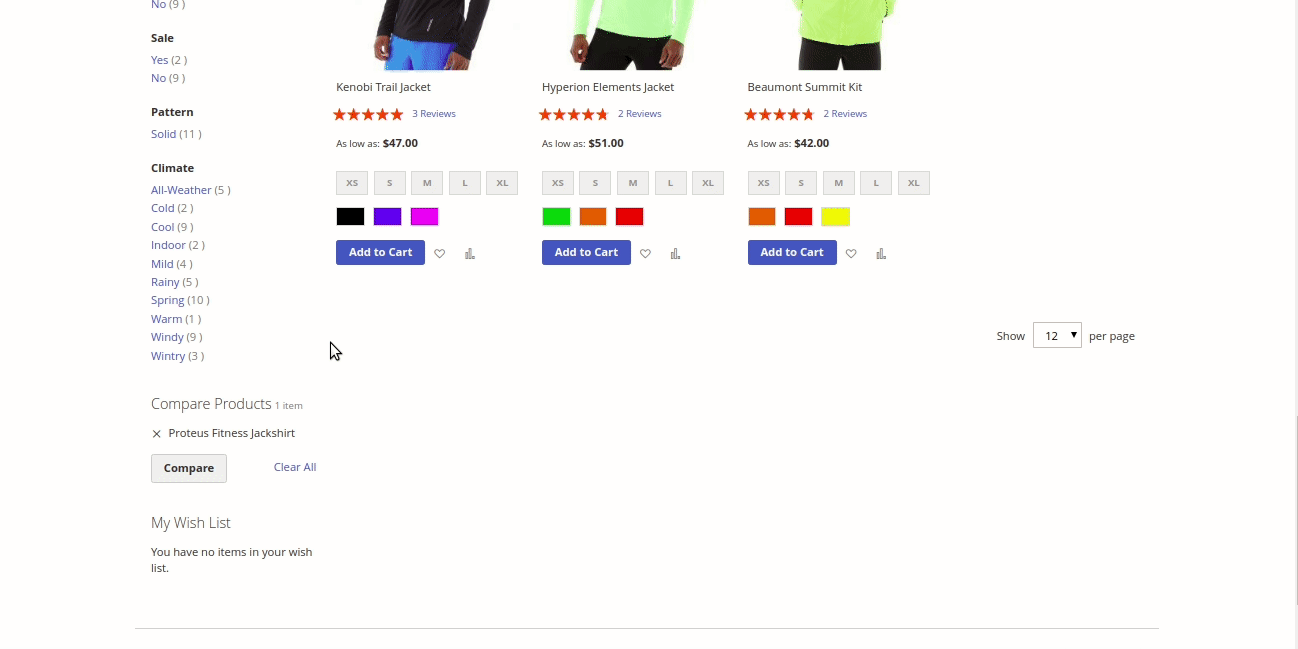Add Beaumont Summit Kit to wish list

coord(851,254)
